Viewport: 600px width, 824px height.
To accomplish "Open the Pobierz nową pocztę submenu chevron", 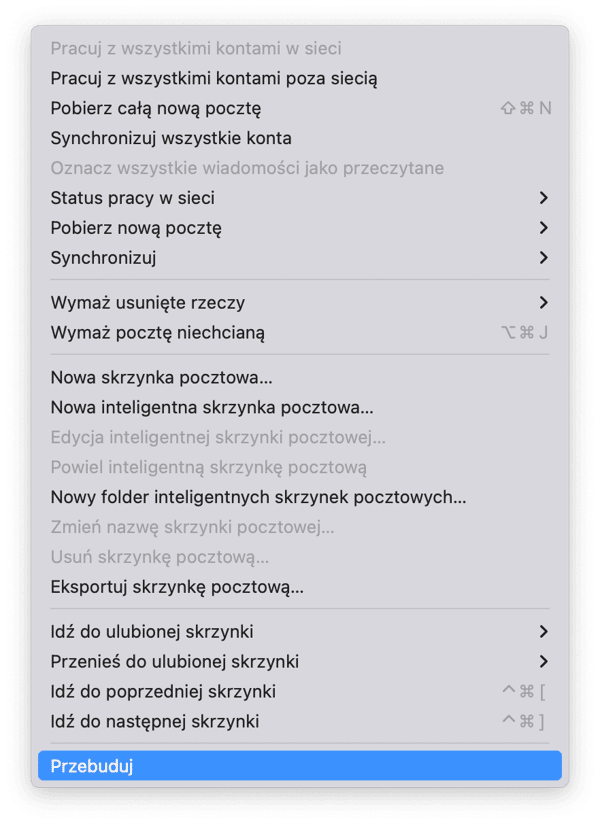I will 544,228.
